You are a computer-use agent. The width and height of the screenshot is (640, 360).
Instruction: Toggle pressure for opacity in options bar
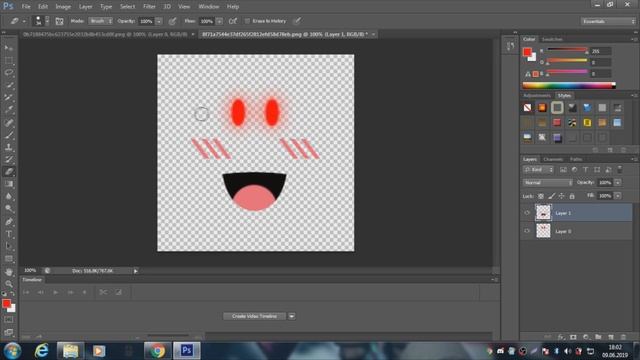173,21
